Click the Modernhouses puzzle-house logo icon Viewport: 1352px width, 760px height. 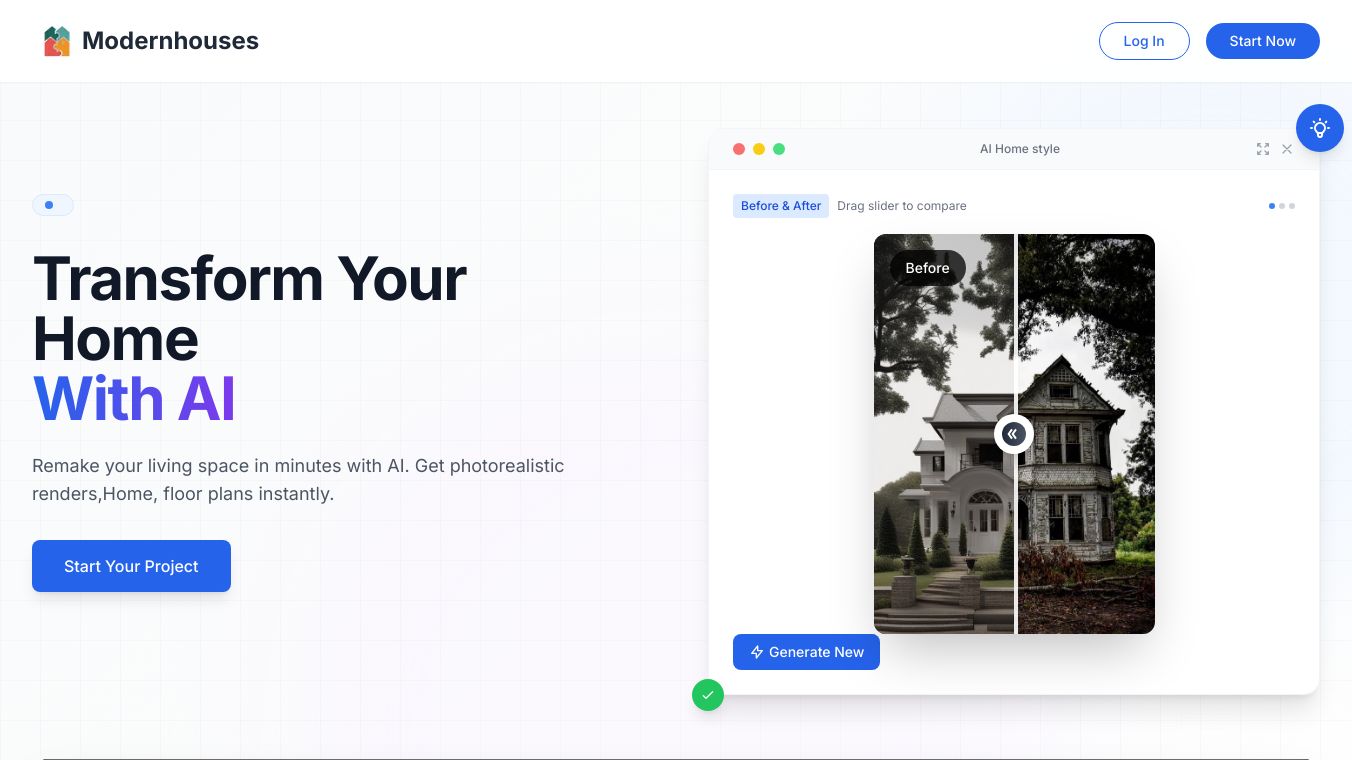(57, 41)
